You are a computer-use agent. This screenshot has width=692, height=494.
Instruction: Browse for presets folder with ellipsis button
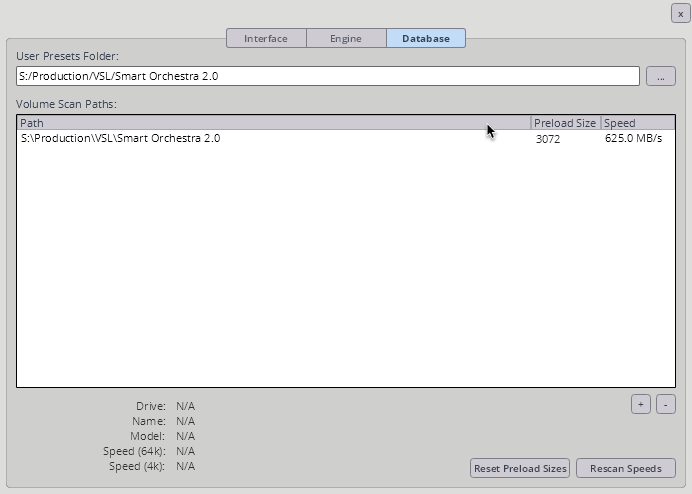coord(661,76)
